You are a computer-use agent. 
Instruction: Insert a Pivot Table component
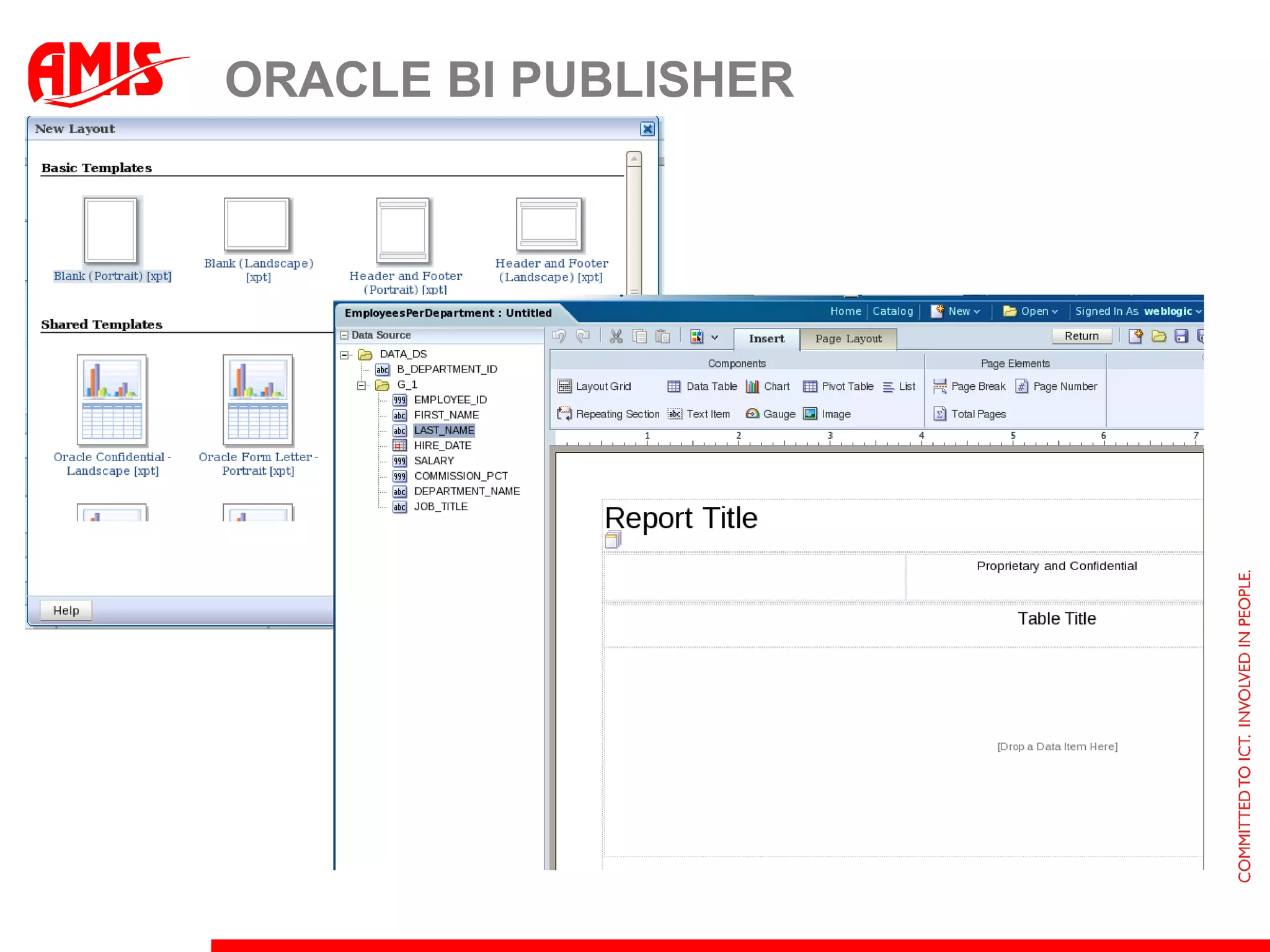click(838, 386)
